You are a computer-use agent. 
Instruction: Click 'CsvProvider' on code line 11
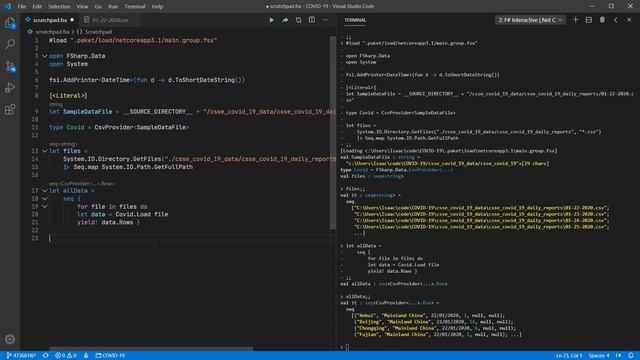113,127
